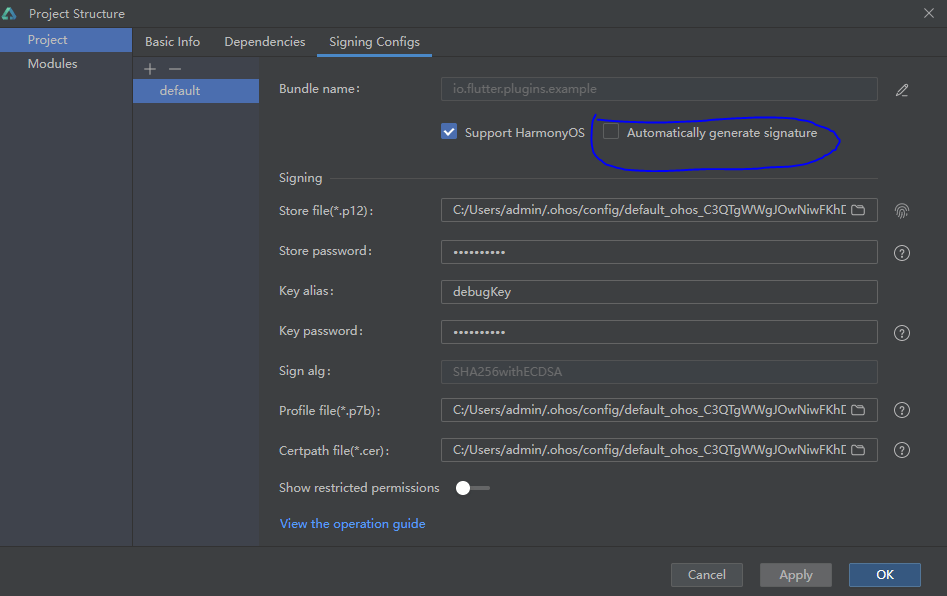Open help for Key password
The image size is (947, 596).
pyautogui.click(x=902, y=333)
